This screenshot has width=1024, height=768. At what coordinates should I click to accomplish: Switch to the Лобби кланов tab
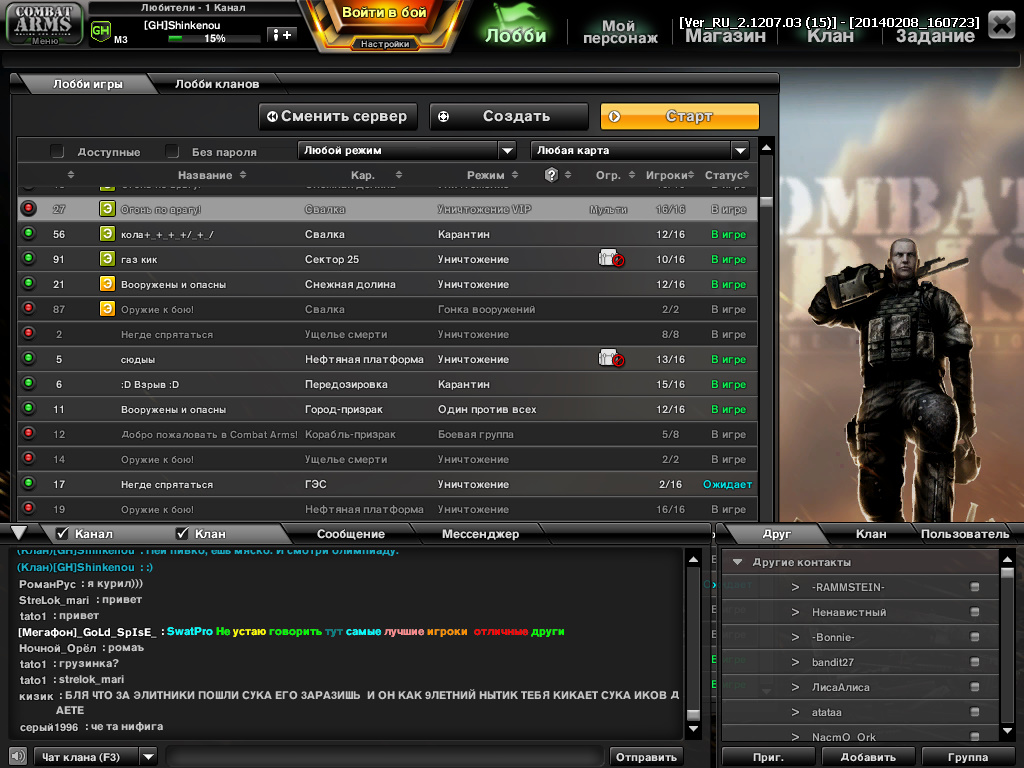coord(217,84)
